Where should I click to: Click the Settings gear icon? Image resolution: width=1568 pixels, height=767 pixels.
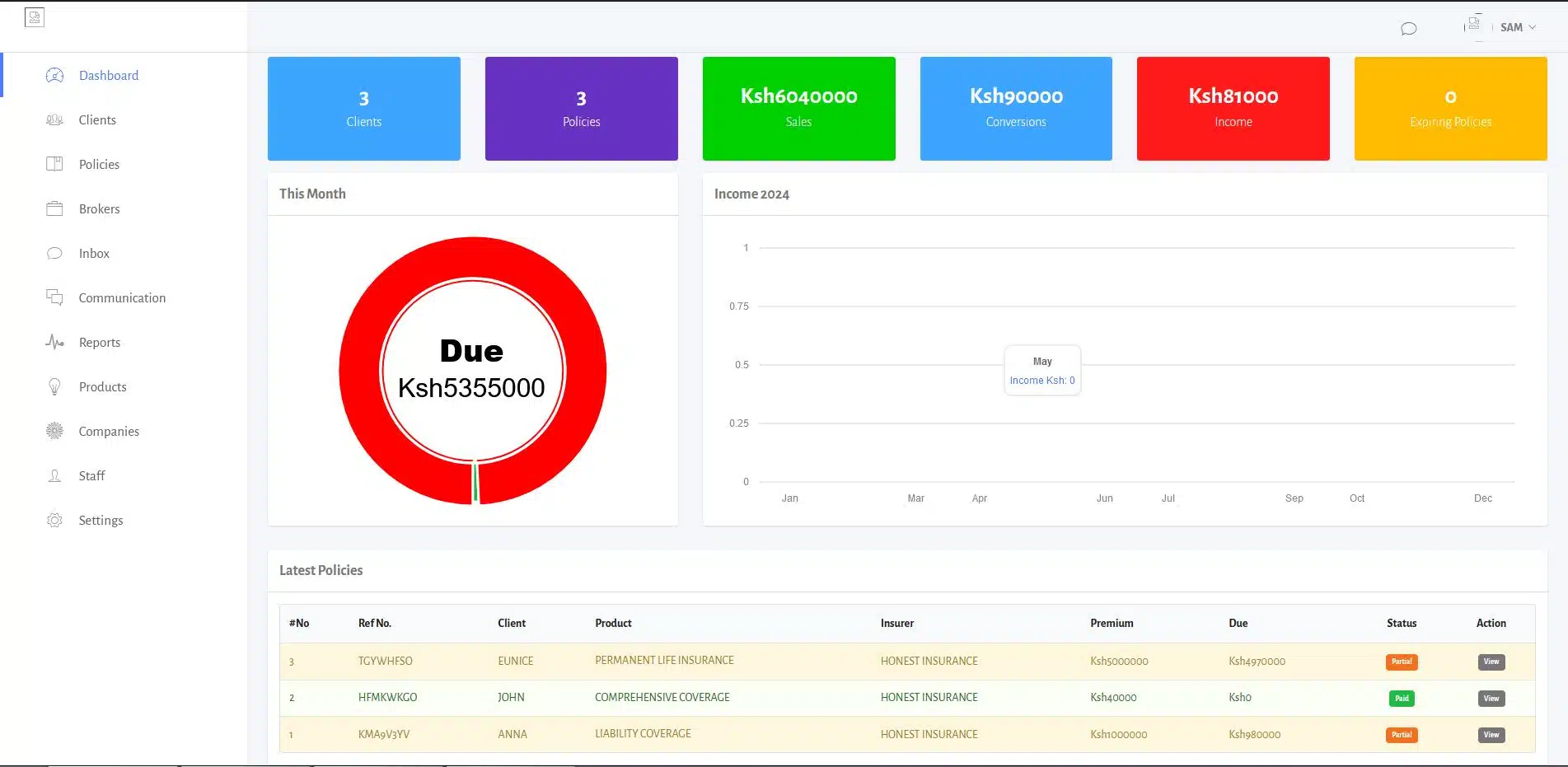click(54, 520)
